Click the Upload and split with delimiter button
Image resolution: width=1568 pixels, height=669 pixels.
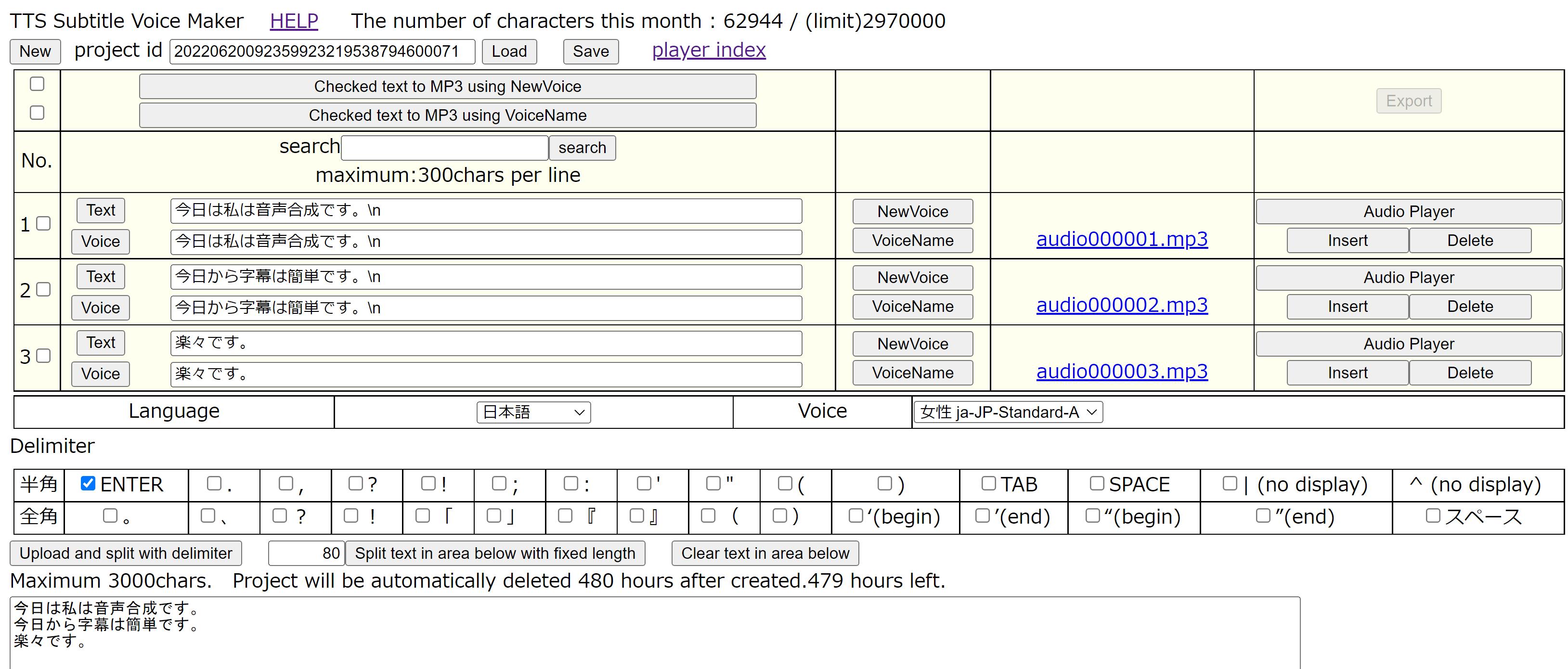click(x=125, y=553)
